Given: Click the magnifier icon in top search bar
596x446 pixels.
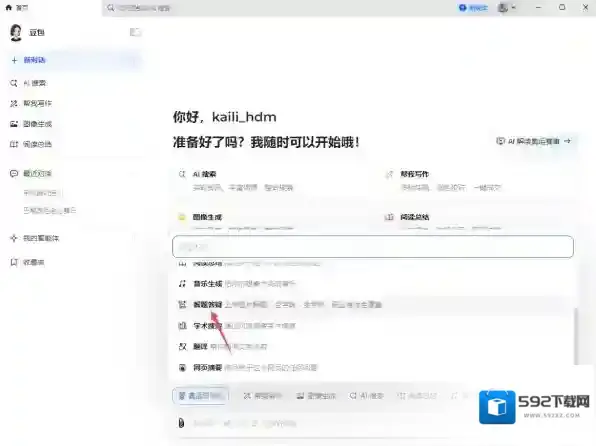Looking at the screenshot, I should (111, 8).
